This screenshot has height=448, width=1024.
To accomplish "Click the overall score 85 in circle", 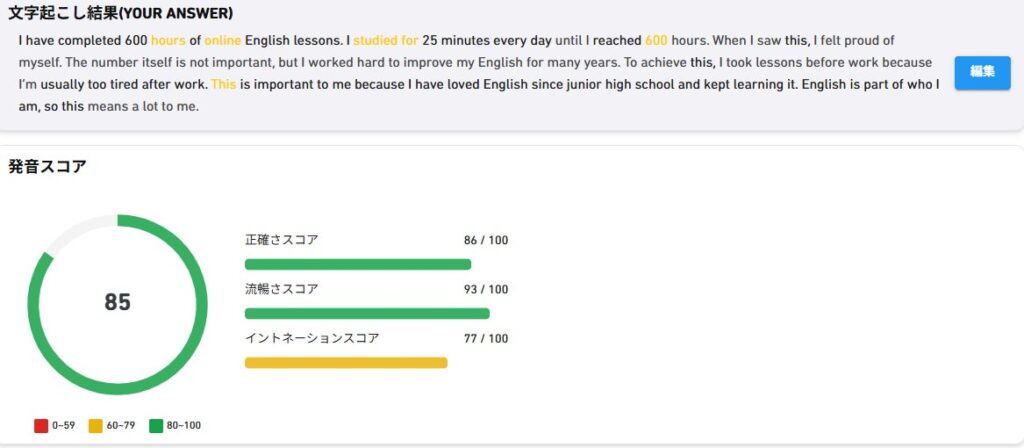I will 118,302.
